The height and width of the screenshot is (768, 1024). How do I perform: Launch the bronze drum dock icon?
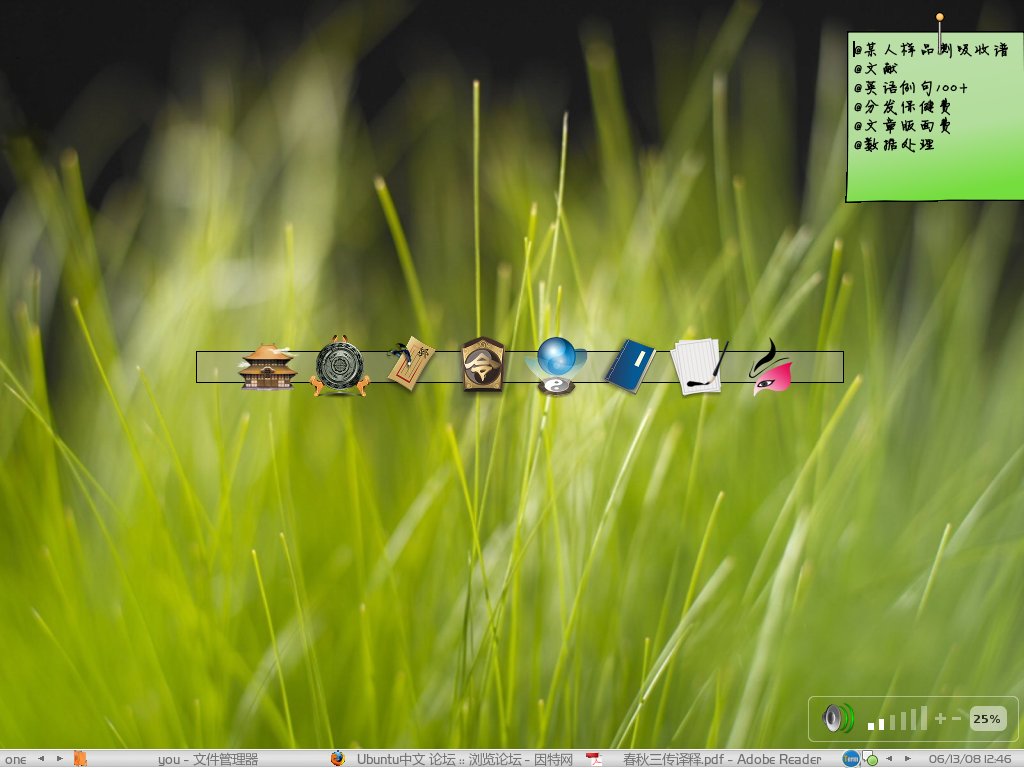(340, 366)
